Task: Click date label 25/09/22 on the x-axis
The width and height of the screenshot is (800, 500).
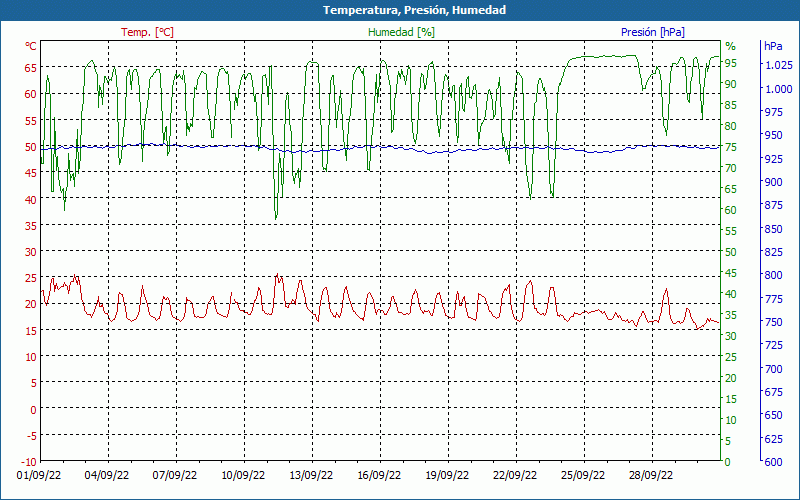Action: tap(583, 476)
